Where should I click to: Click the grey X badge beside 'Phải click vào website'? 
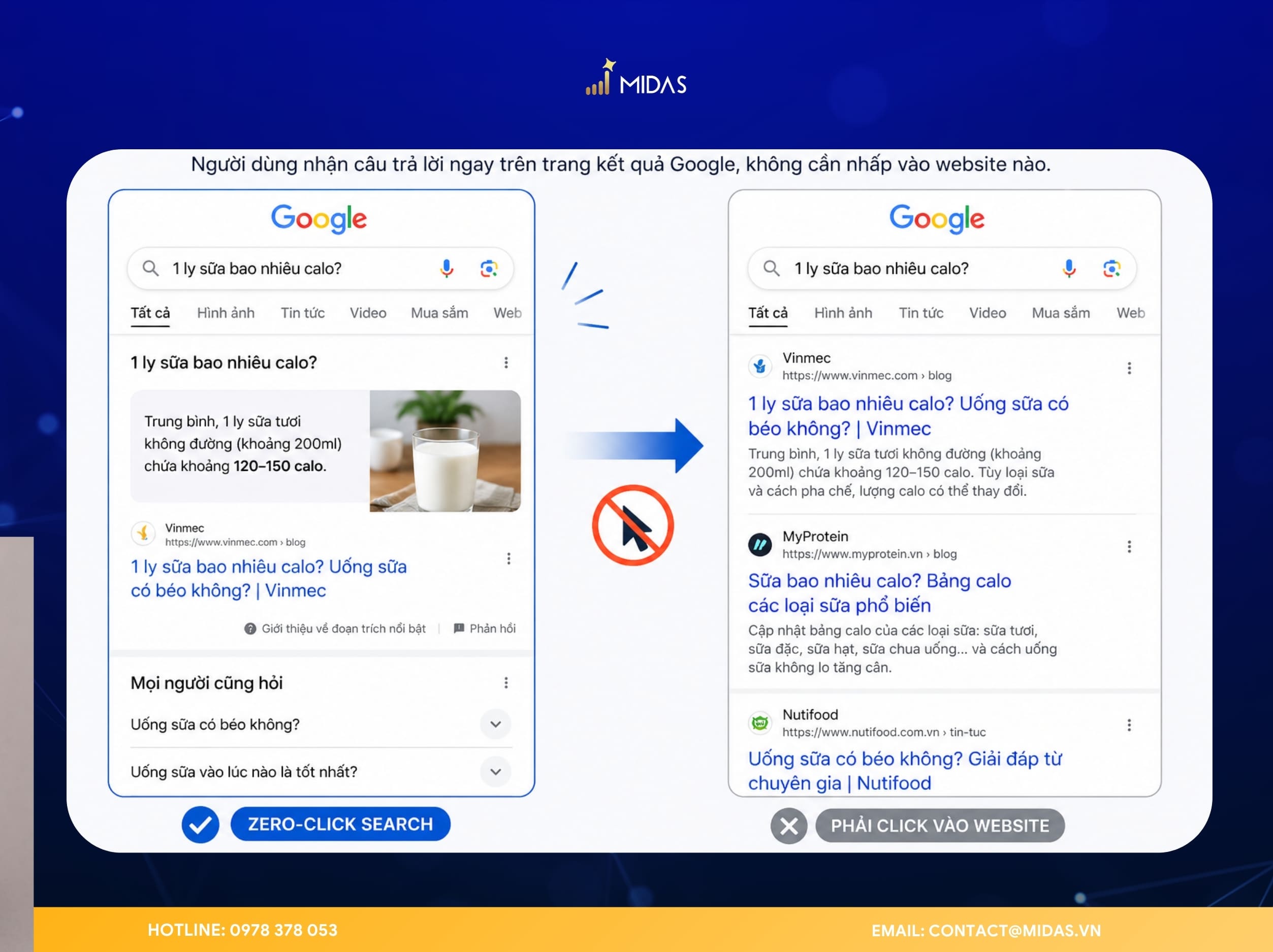click(789, 826)
